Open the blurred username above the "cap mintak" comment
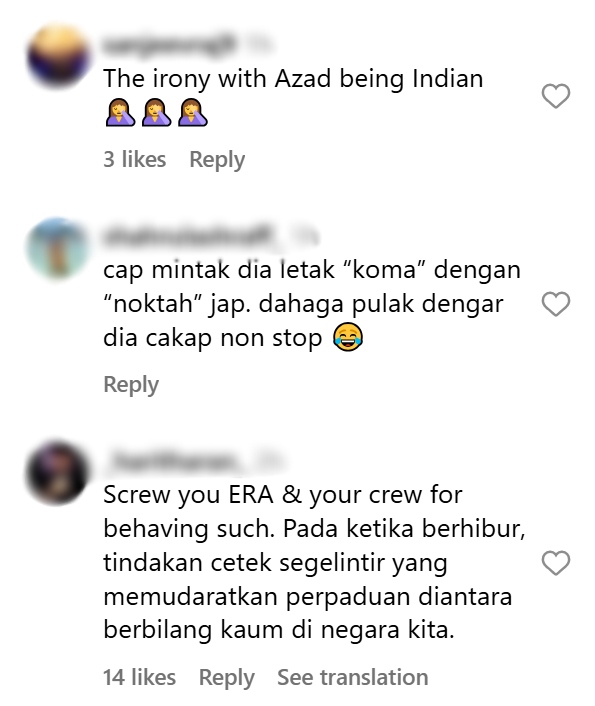 tap(189, 235)
